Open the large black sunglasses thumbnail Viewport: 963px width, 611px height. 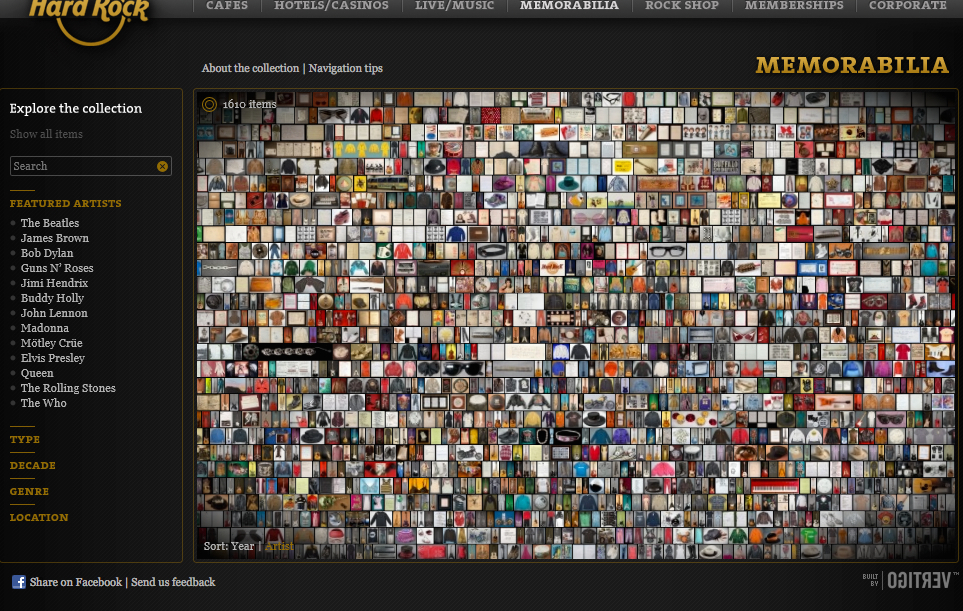(463, 368)
